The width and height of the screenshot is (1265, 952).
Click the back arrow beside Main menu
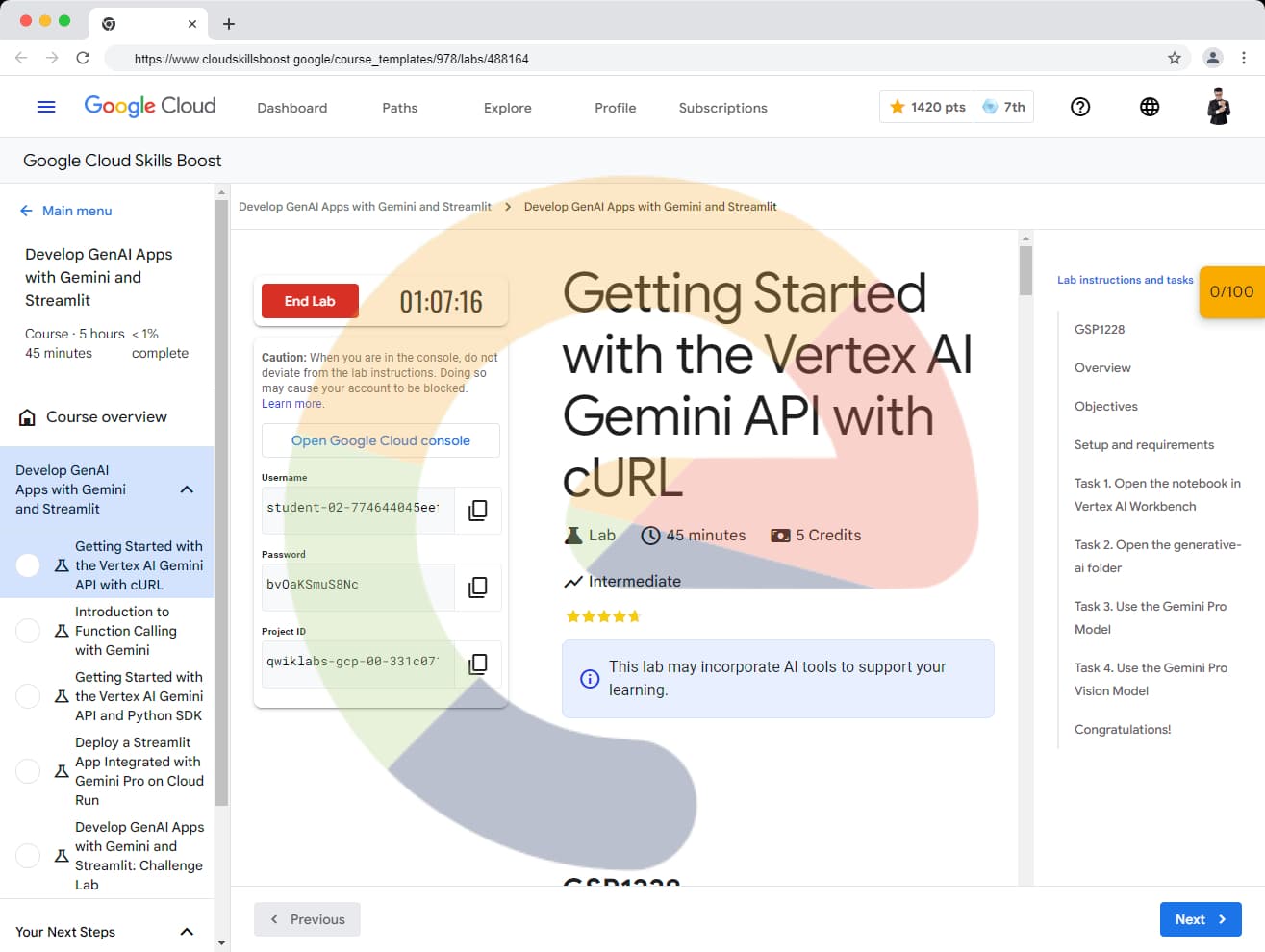pos(26,211)
